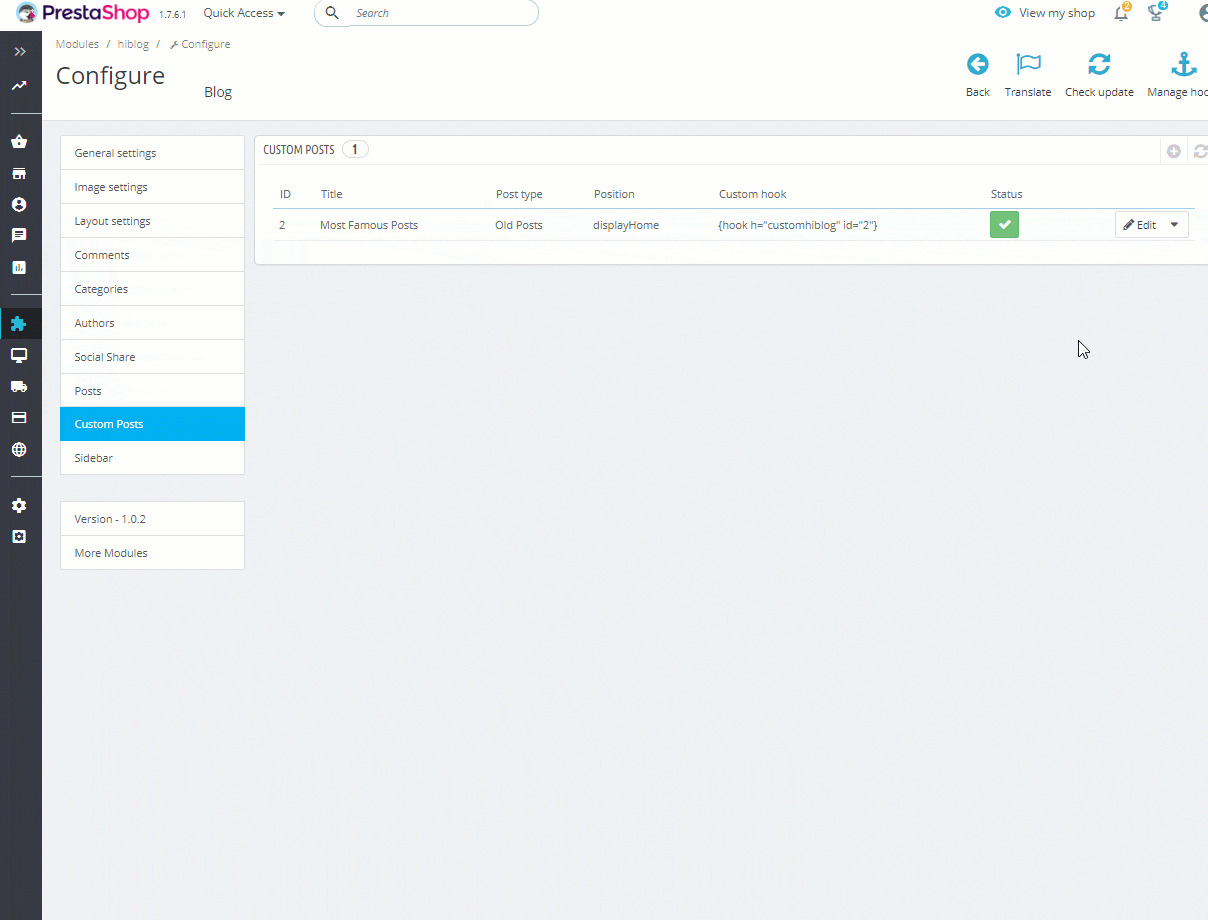Click the Version - 1.0.2 item
Screen dimensions: 1208x920
pyautogui.click(x=152, y=519)
